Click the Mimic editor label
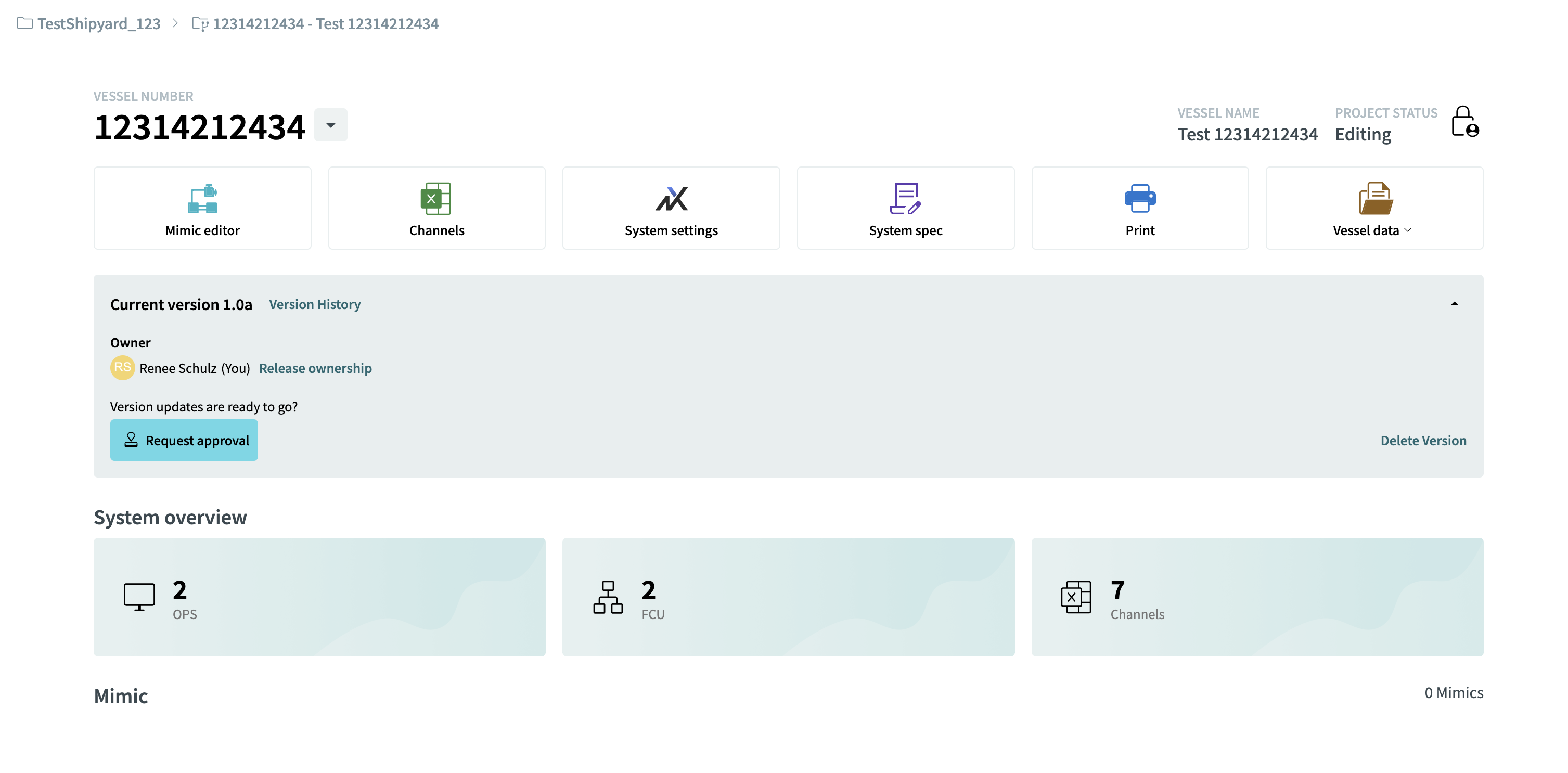This screenshot has height=773, width=1568. tap(202, 230)
